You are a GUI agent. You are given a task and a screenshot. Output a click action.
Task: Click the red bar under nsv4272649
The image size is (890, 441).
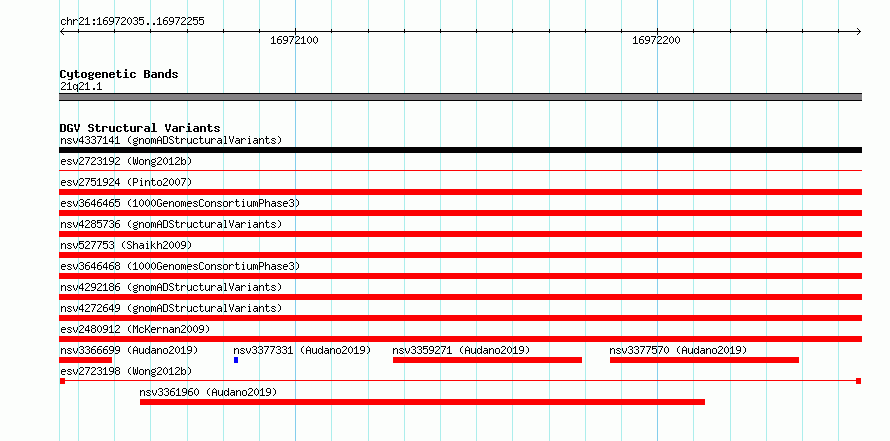pyautogui.click(x=460, y=318)
